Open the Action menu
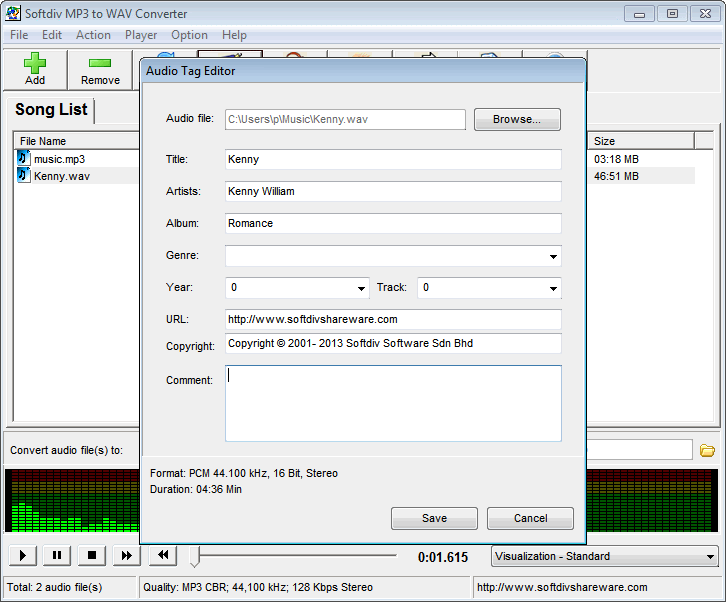 94,35
